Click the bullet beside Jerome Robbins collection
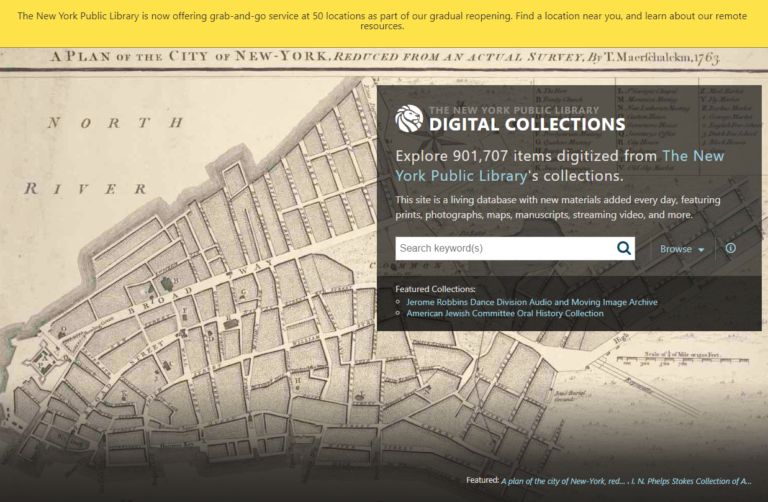Screen dimensions: 768x502 point(398,301)
